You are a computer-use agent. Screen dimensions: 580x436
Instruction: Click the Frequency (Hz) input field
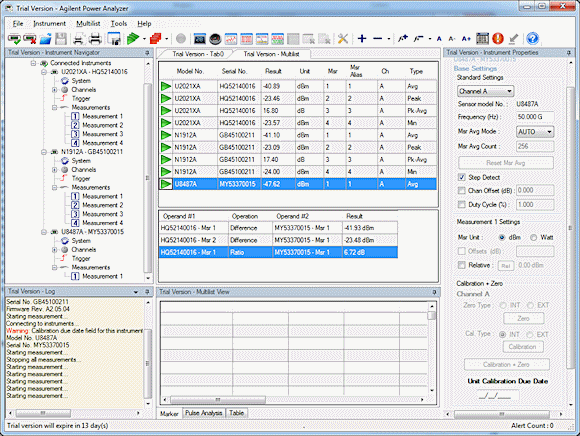tap(535, 117)
